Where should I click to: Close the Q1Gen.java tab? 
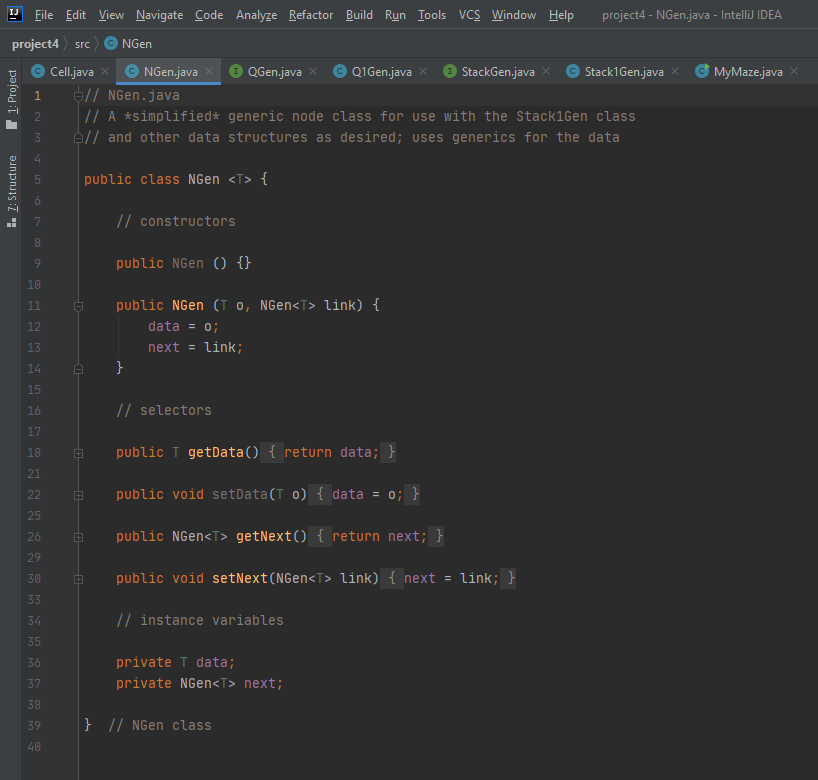click(x=423, y=71)
